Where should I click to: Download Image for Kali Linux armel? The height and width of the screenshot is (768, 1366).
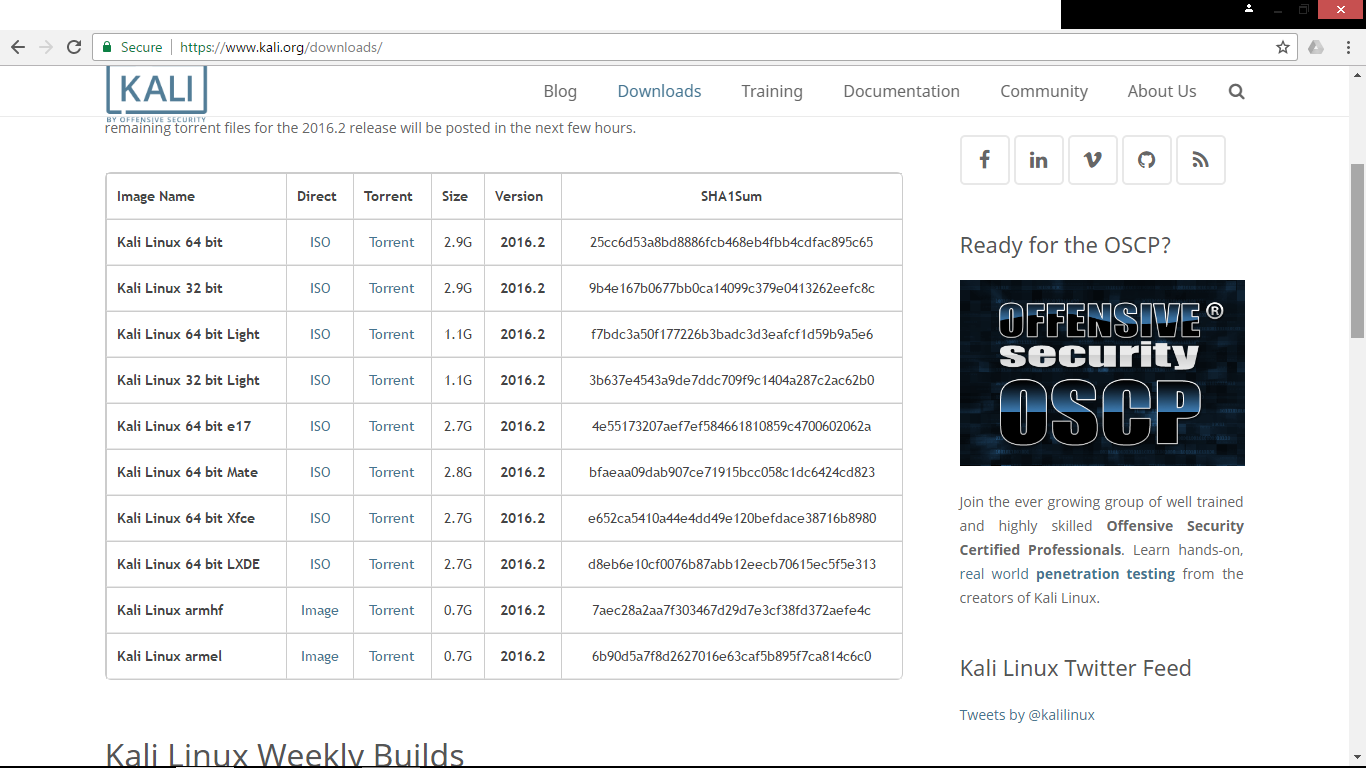[320, 656]
